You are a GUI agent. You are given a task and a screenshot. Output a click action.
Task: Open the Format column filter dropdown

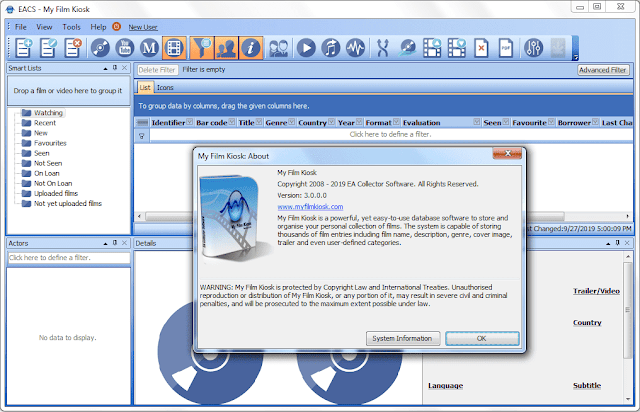396,122
